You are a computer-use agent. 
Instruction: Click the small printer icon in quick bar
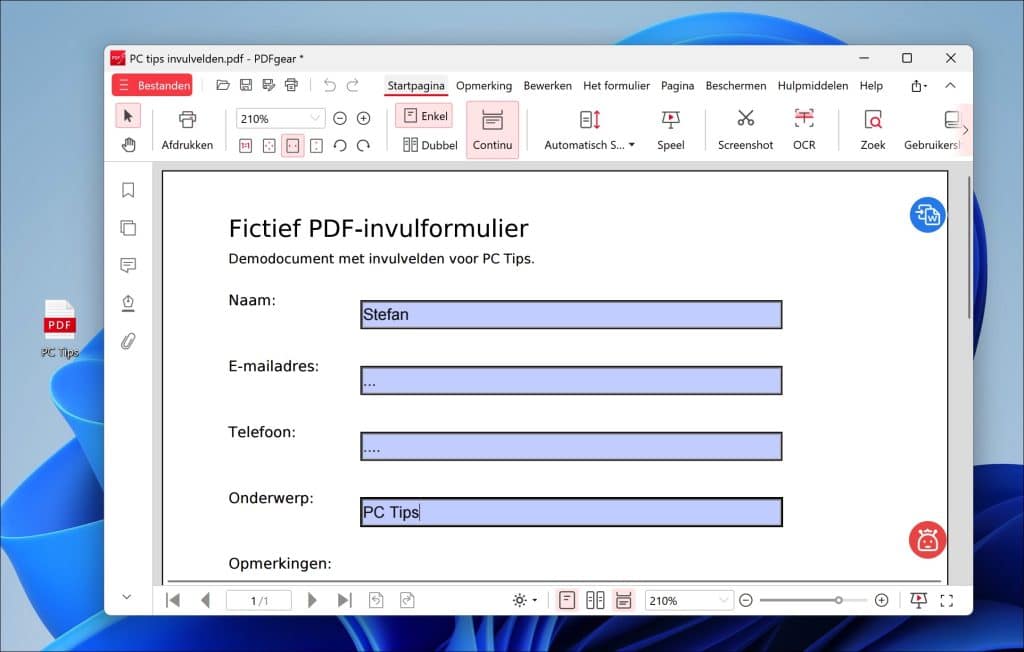click(x=291, y=85)
